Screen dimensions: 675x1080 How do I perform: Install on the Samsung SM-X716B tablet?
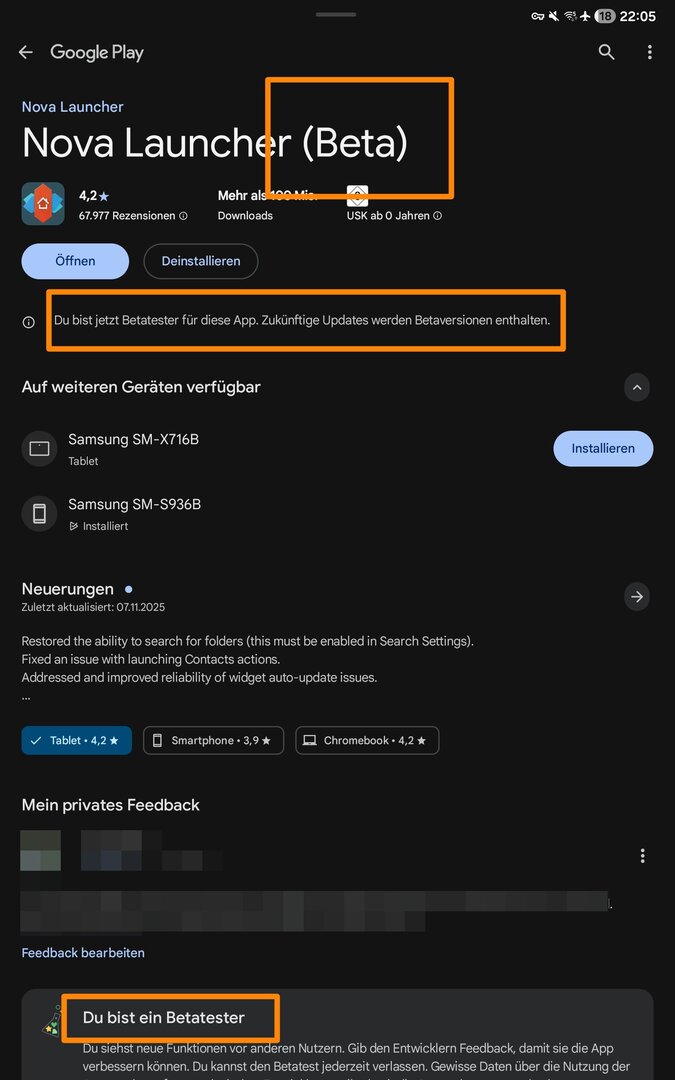pyautogui.click(x=602, y=449)
